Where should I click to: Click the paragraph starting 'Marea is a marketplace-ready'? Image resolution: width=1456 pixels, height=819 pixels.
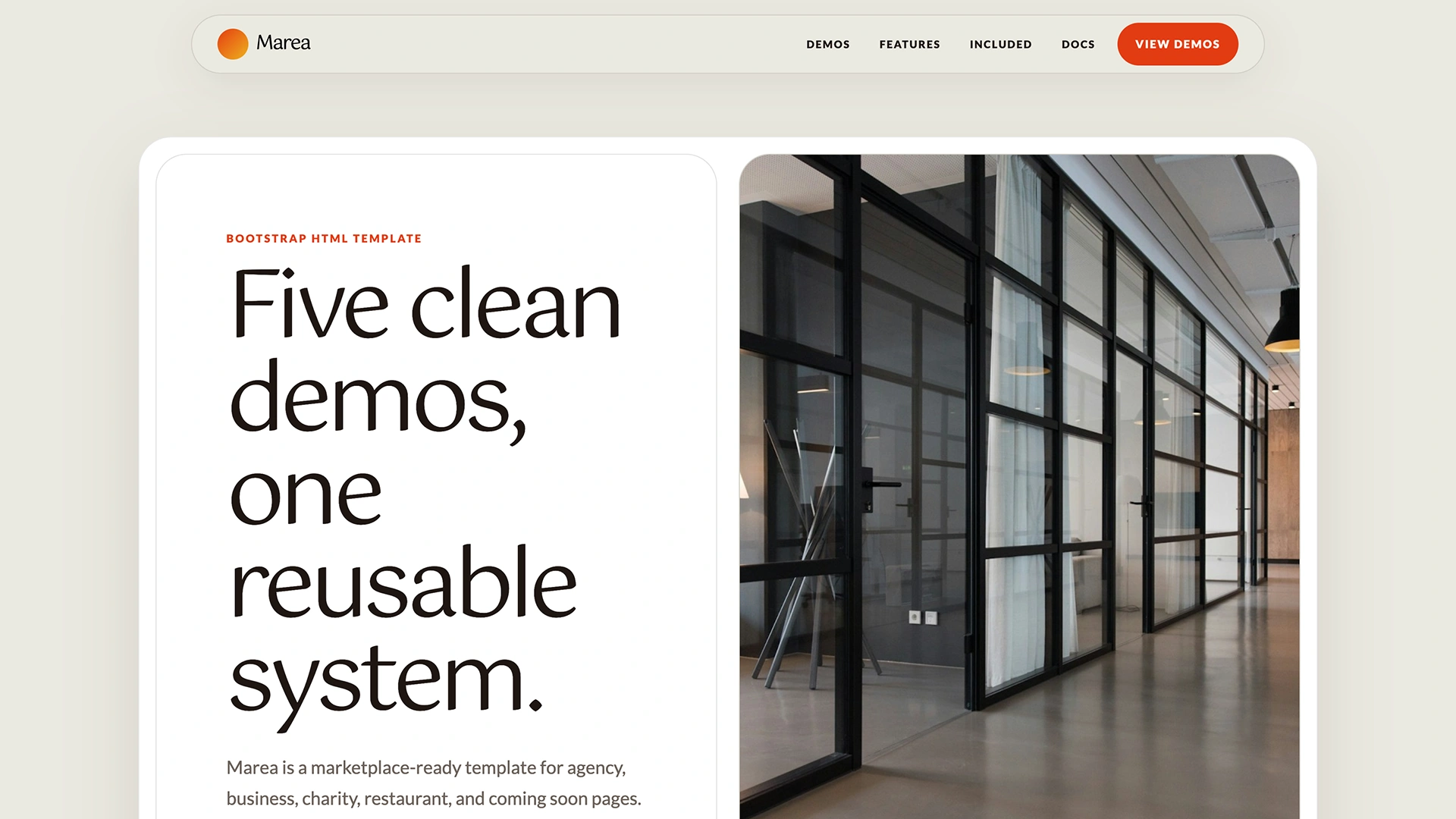434,783
